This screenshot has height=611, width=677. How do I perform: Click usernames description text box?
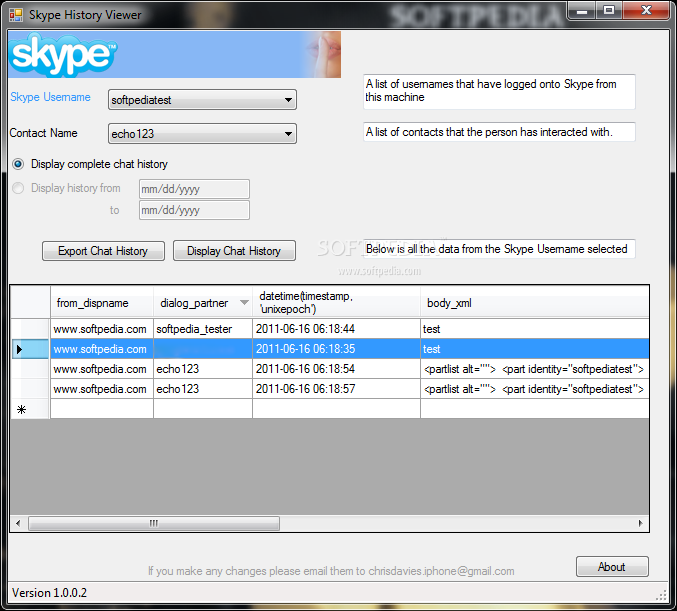tap(499, 91)
